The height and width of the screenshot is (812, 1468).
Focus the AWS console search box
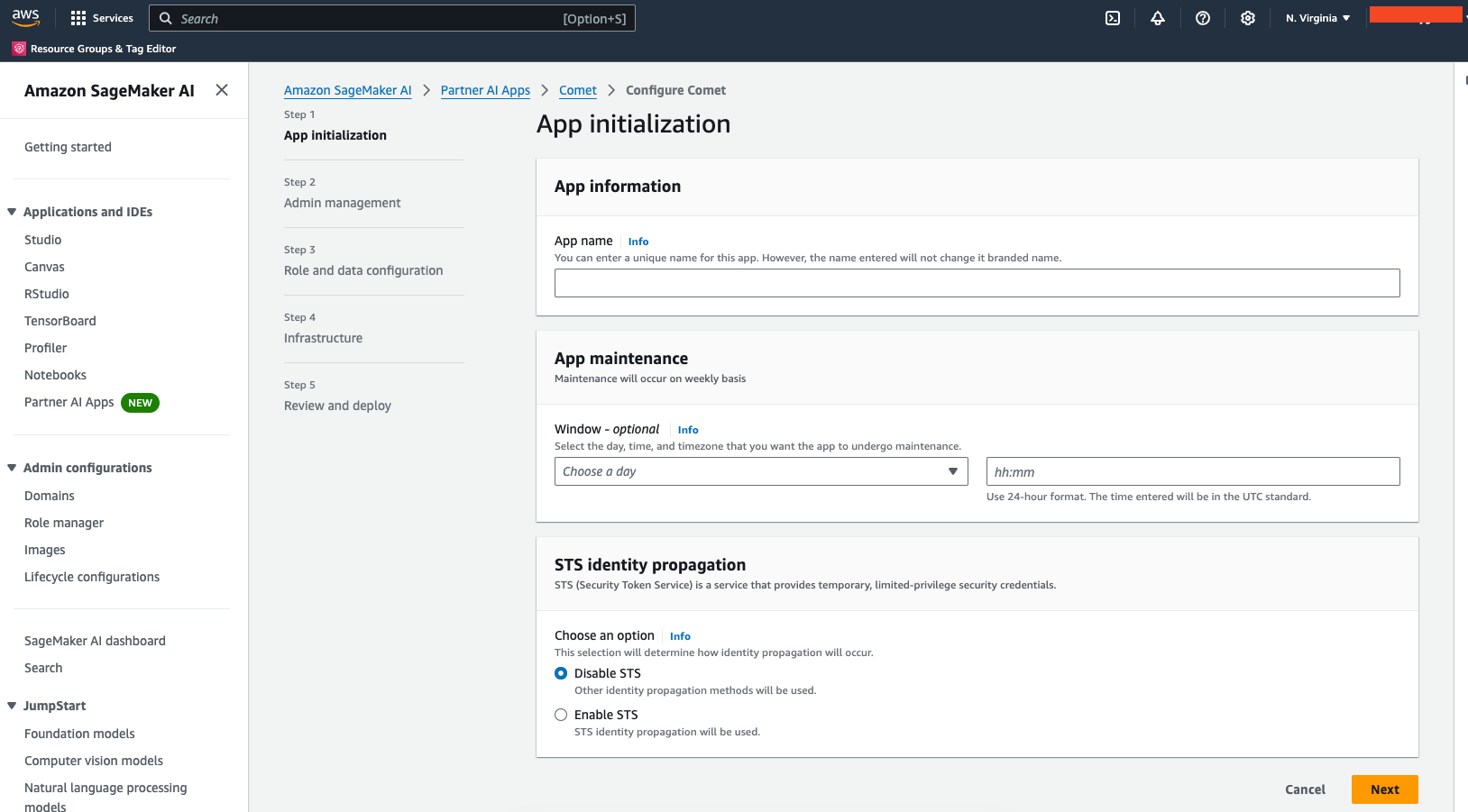392,18
